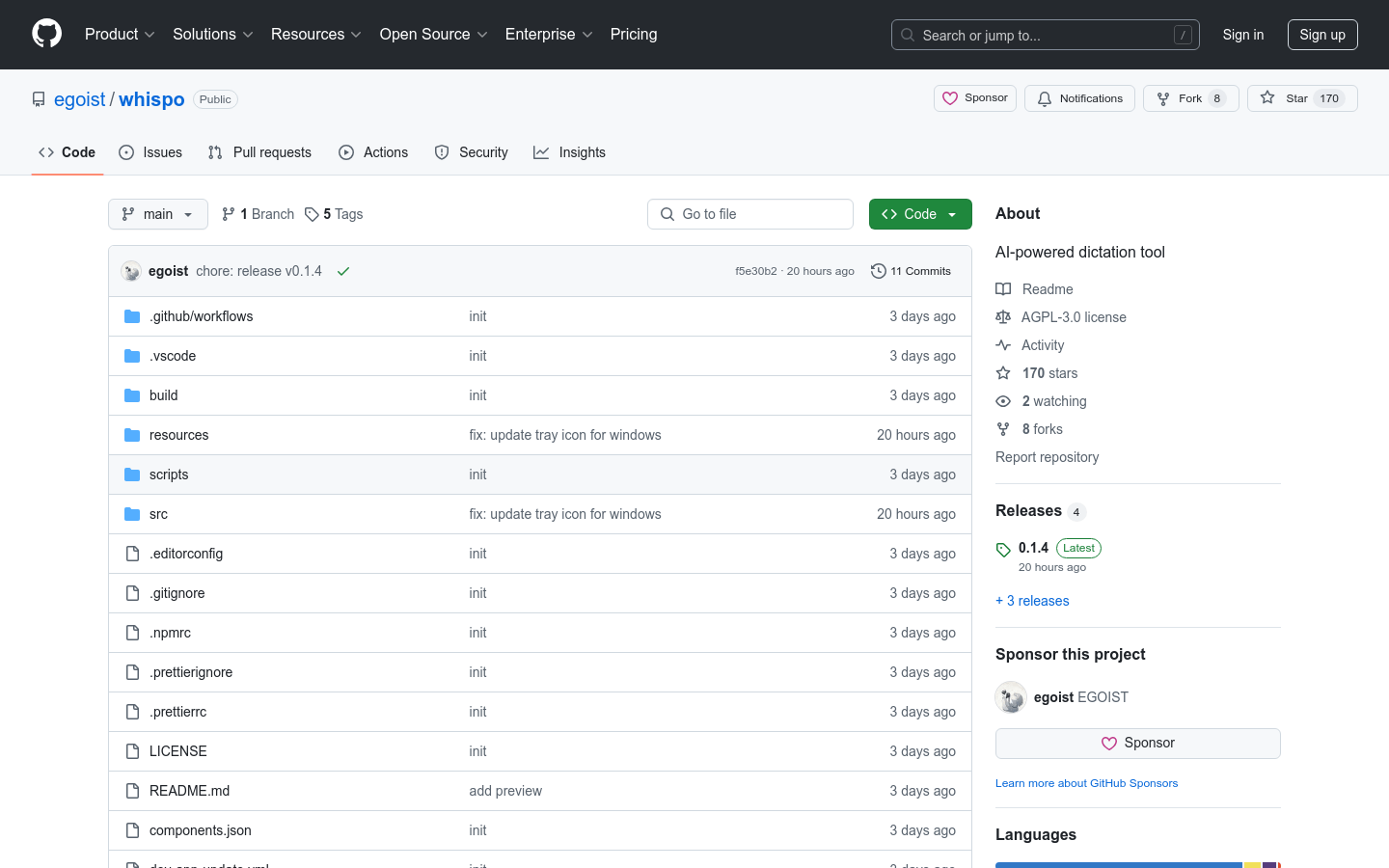Click the .gitignore file icon

pos(132,593)
